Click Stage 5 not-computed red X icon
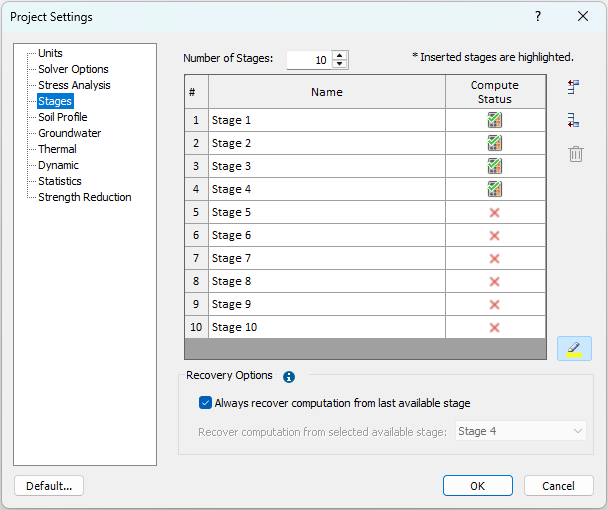This screenshot has height=510, width=608. pos(495,212)
